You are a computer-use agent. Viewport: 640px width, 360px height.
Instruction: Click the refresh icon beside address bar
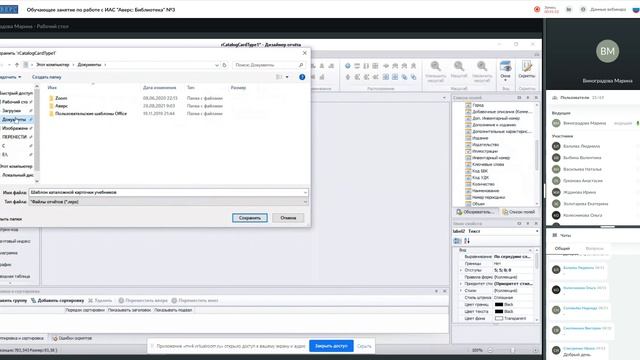(x=224, y=65)
